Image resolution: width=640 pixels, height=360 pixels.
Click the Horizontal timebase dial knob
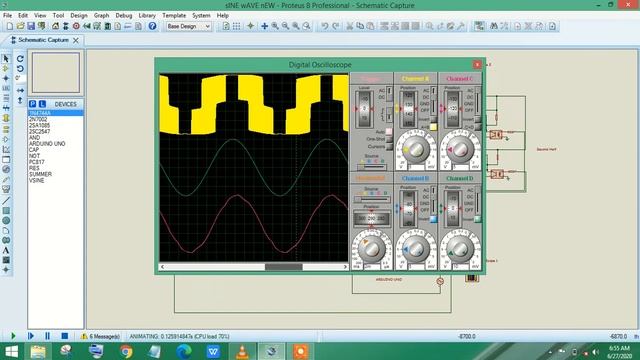coord(371,249)
